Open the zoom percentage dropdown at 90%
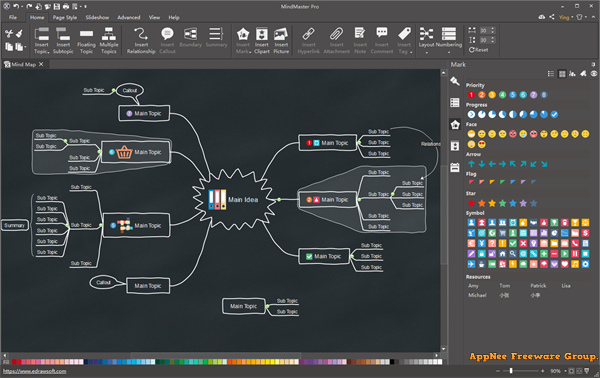 click(565, 371)
